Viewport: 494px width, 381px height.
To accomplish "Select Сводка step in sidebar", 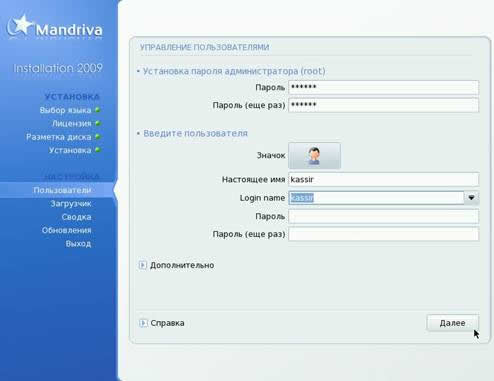I will click(x=76, y=217).
